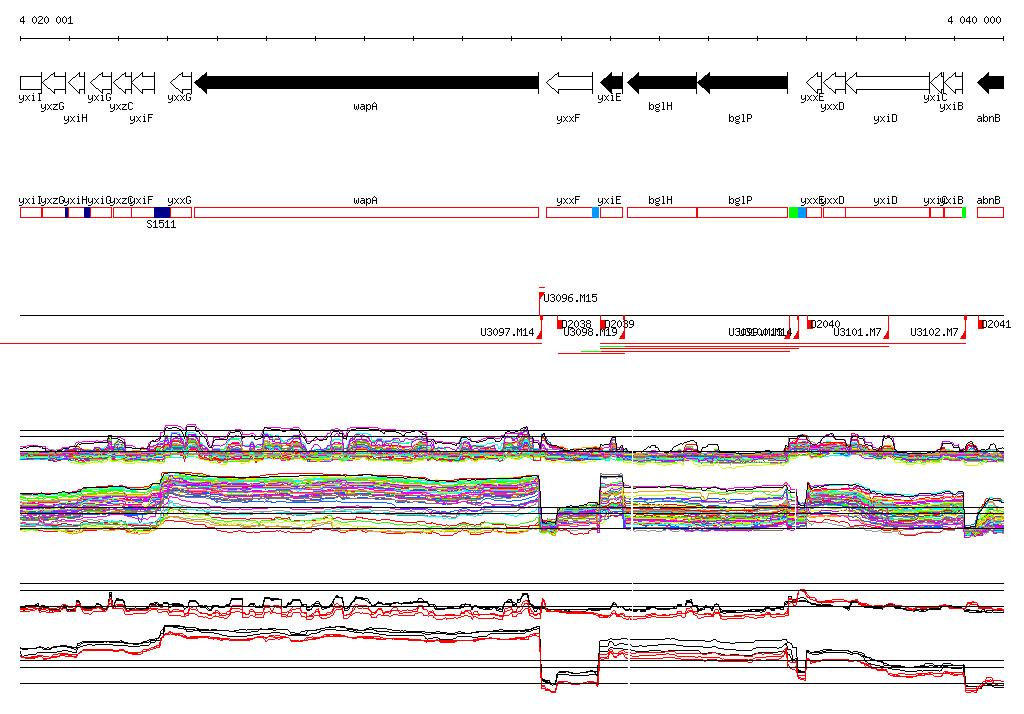The height and width of the screenshot is (714, 1024).
Task: Select the black abnB gene arrow
Action: 990,83
